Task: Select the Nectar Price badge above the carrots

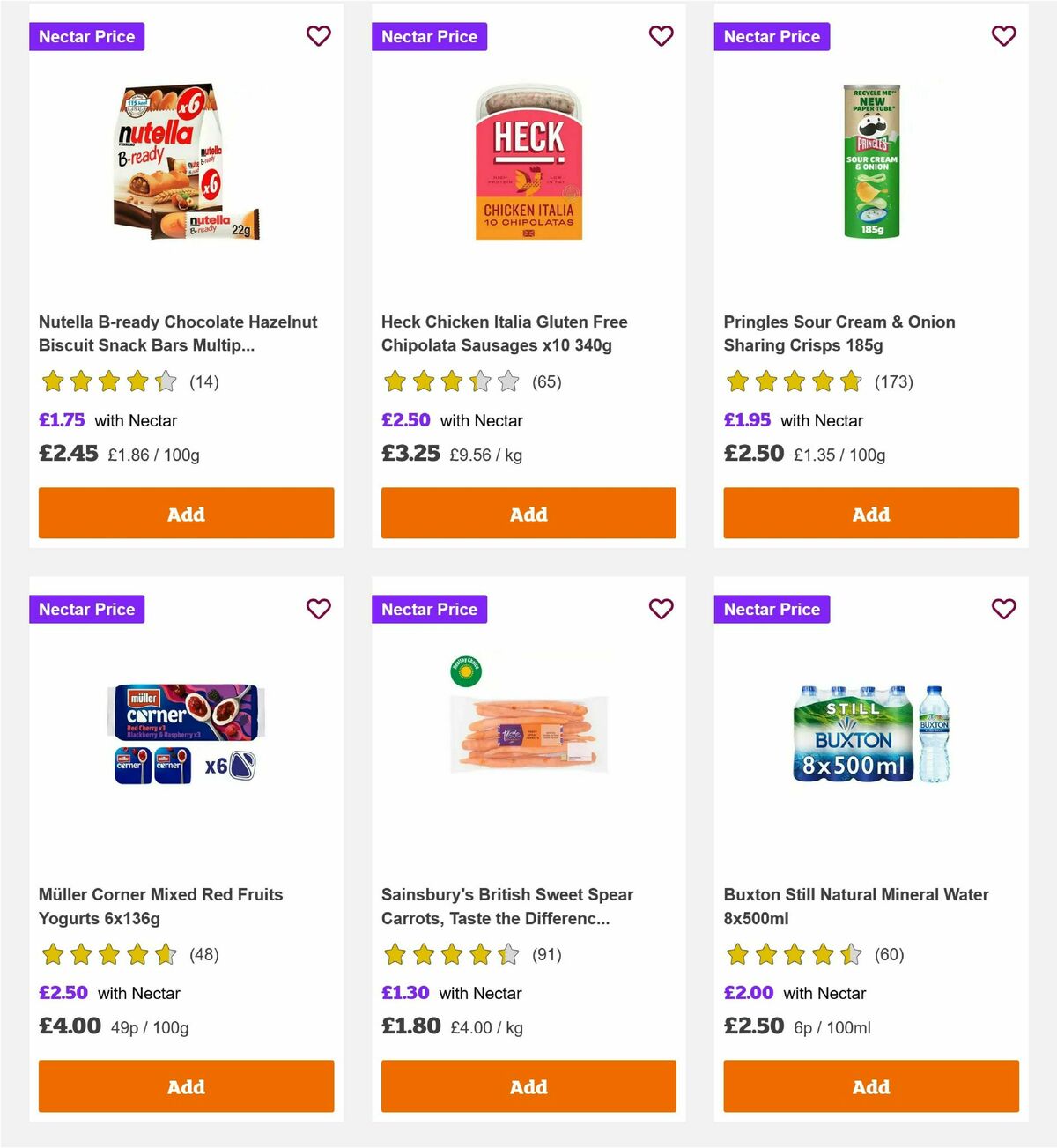Action: click(429, 609)
